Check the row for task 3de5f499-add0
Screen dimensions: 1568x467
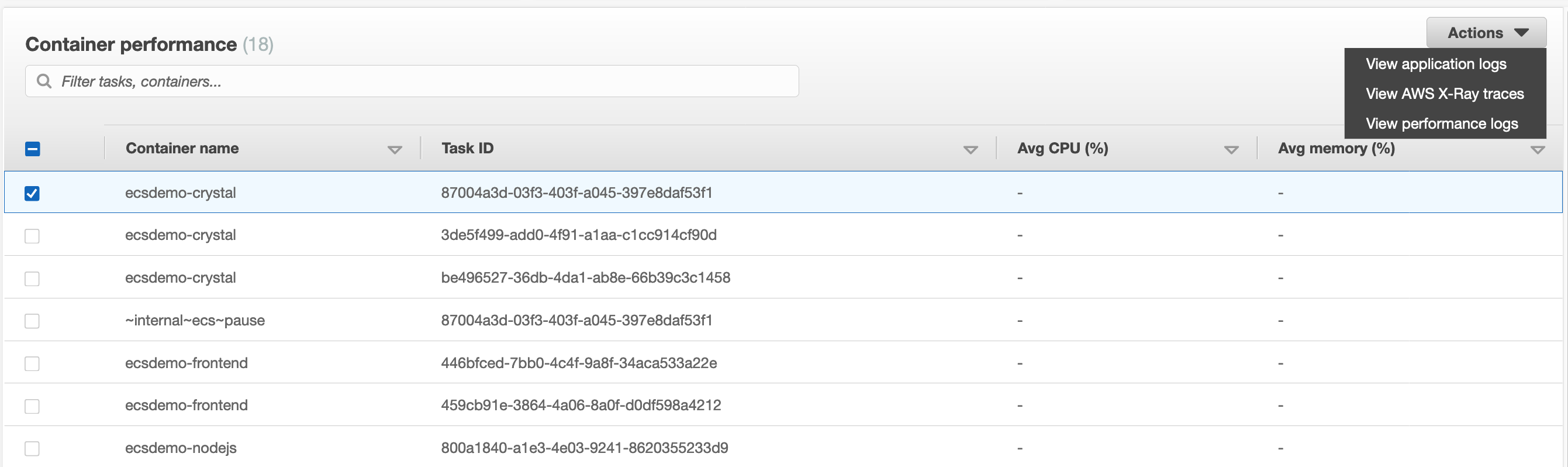pos(32,236)
